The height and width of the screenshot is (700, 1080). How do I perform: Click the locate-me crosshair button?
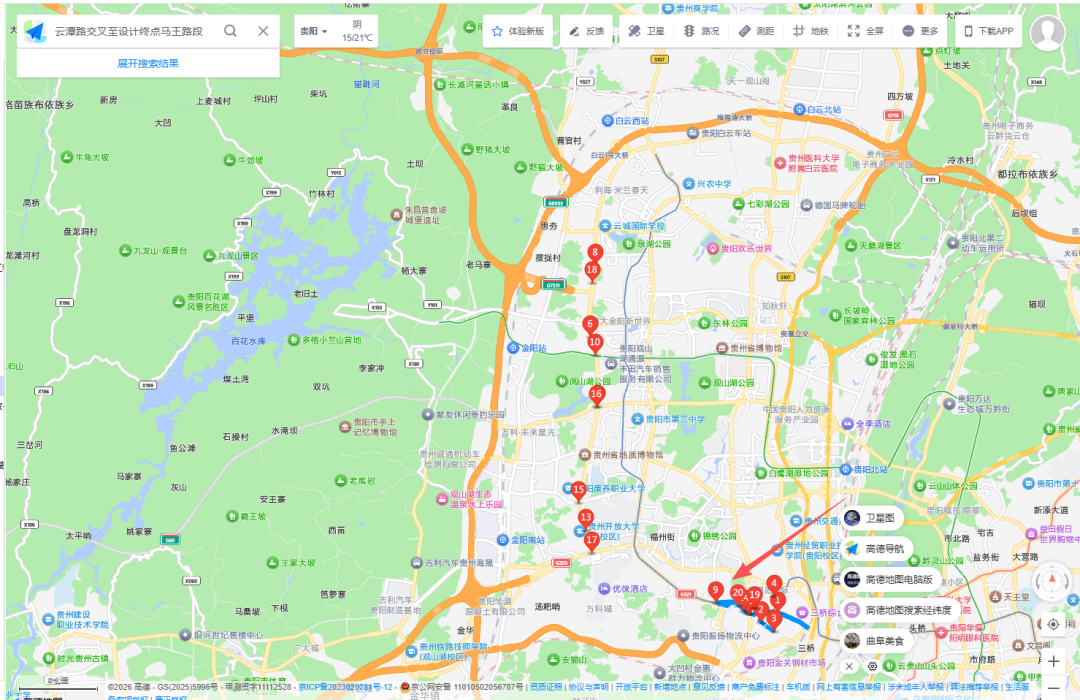coord(1053,624)
